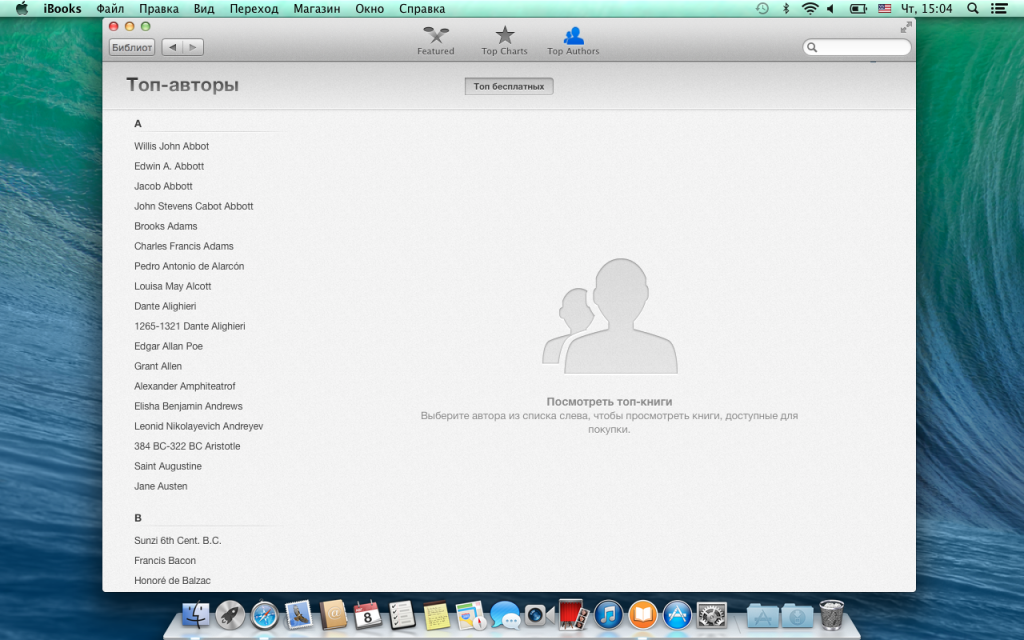Select author Honoré de Balzac
1024x640 pixels.
172,581
